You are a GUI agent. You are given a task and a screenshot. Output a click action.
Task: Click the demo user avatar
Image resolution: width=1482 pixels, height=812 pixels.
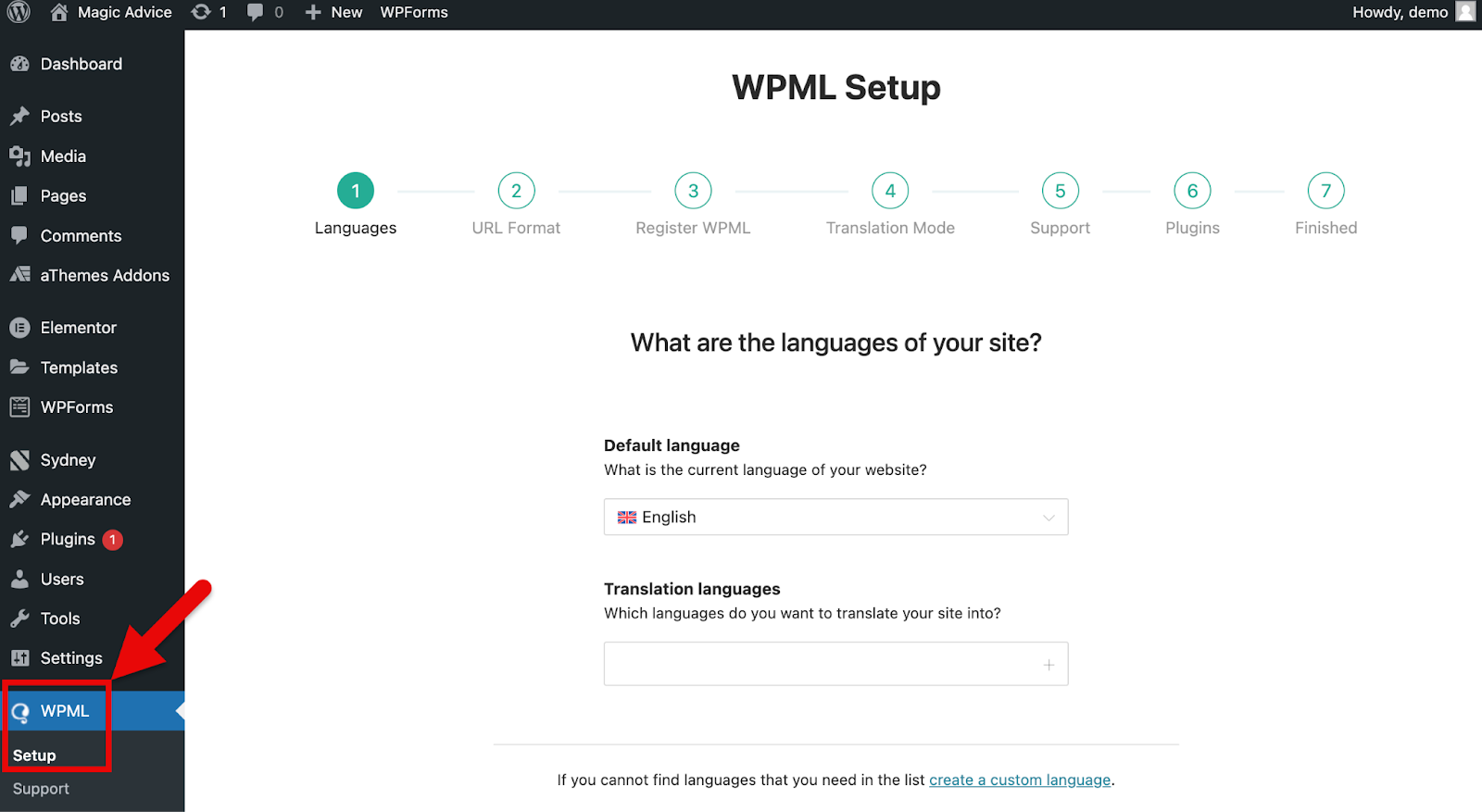(x=1465, y=12)
